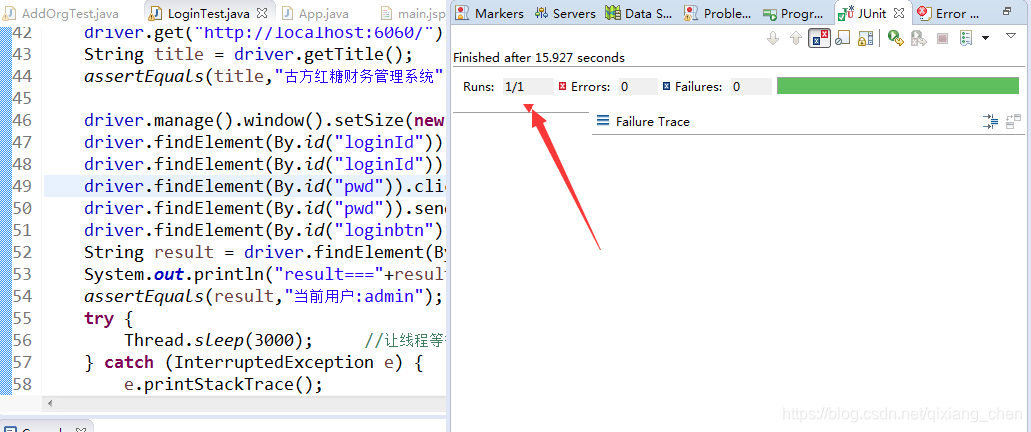Click the Runs count field showing 1/1
Image resolution: width=1031 pixels, height=432 pixels.
[x=529, y=86]
